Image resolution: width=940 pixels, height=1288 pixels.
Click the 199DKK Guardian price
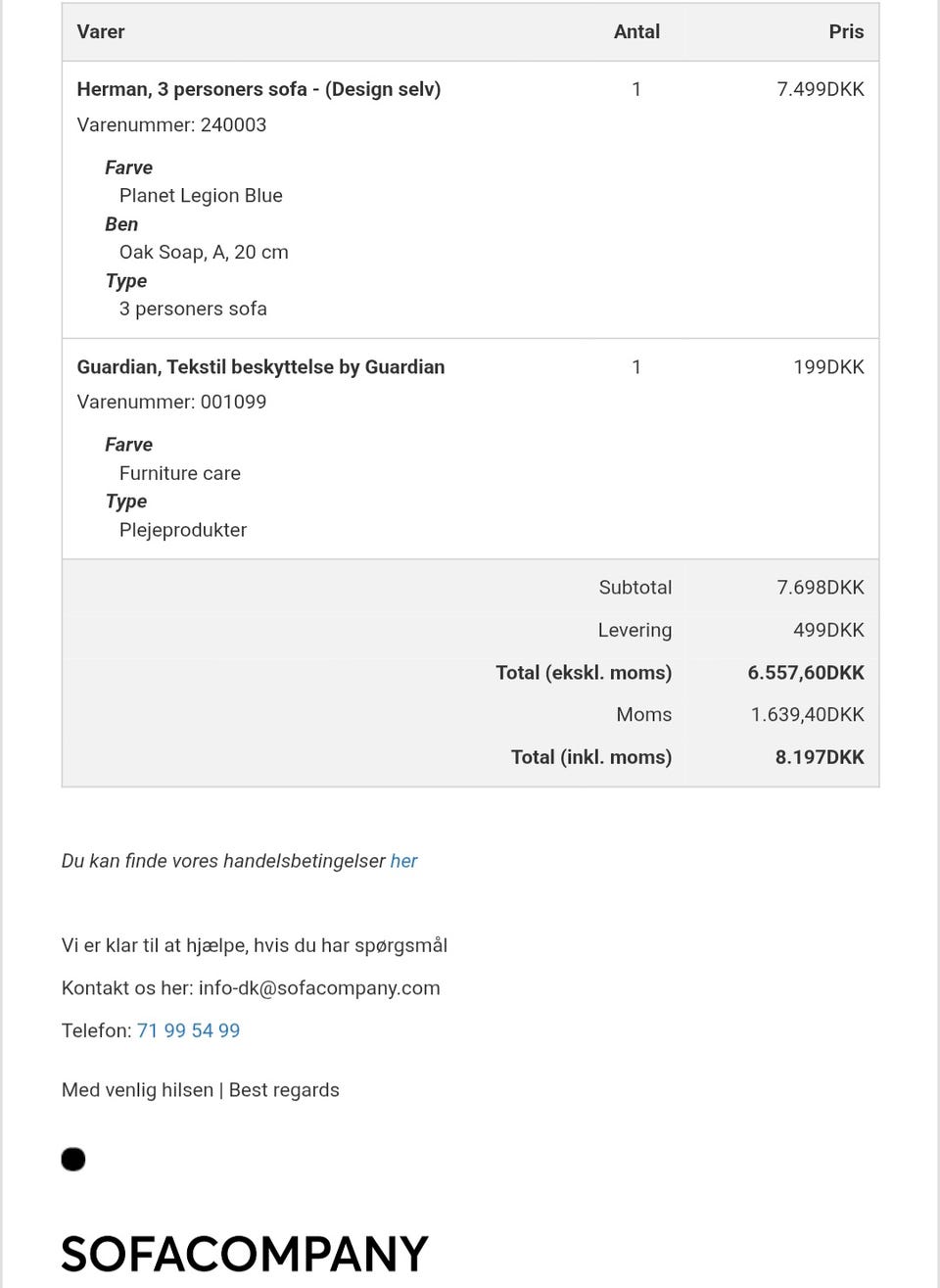828,367
